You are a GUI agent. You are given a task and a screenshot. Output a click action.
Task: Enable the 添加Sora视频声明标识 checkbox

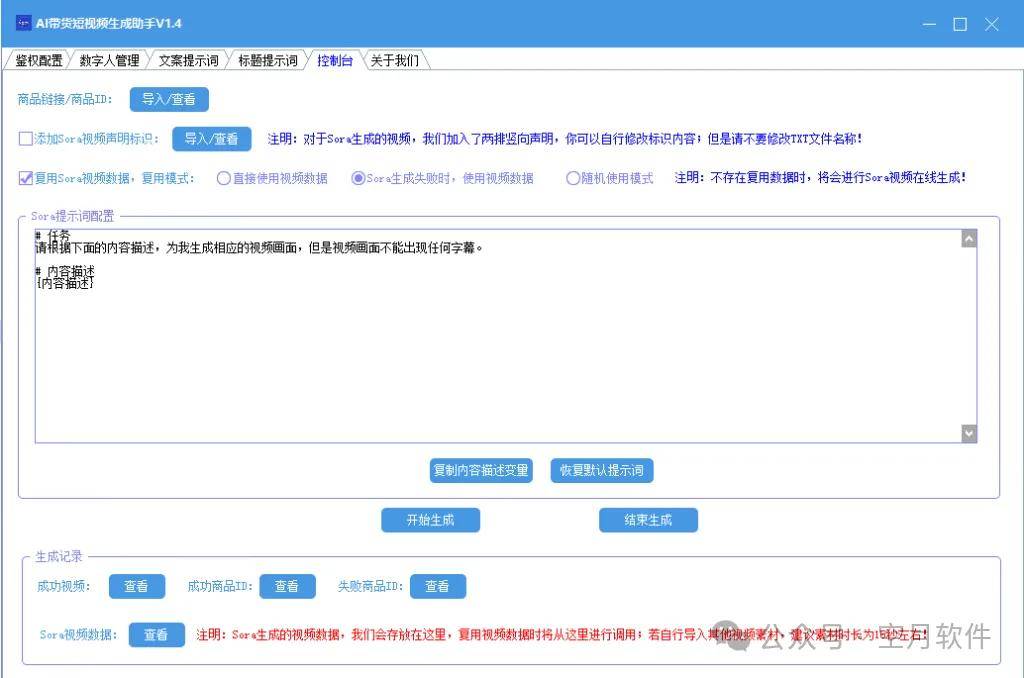(x=25, y=138)
